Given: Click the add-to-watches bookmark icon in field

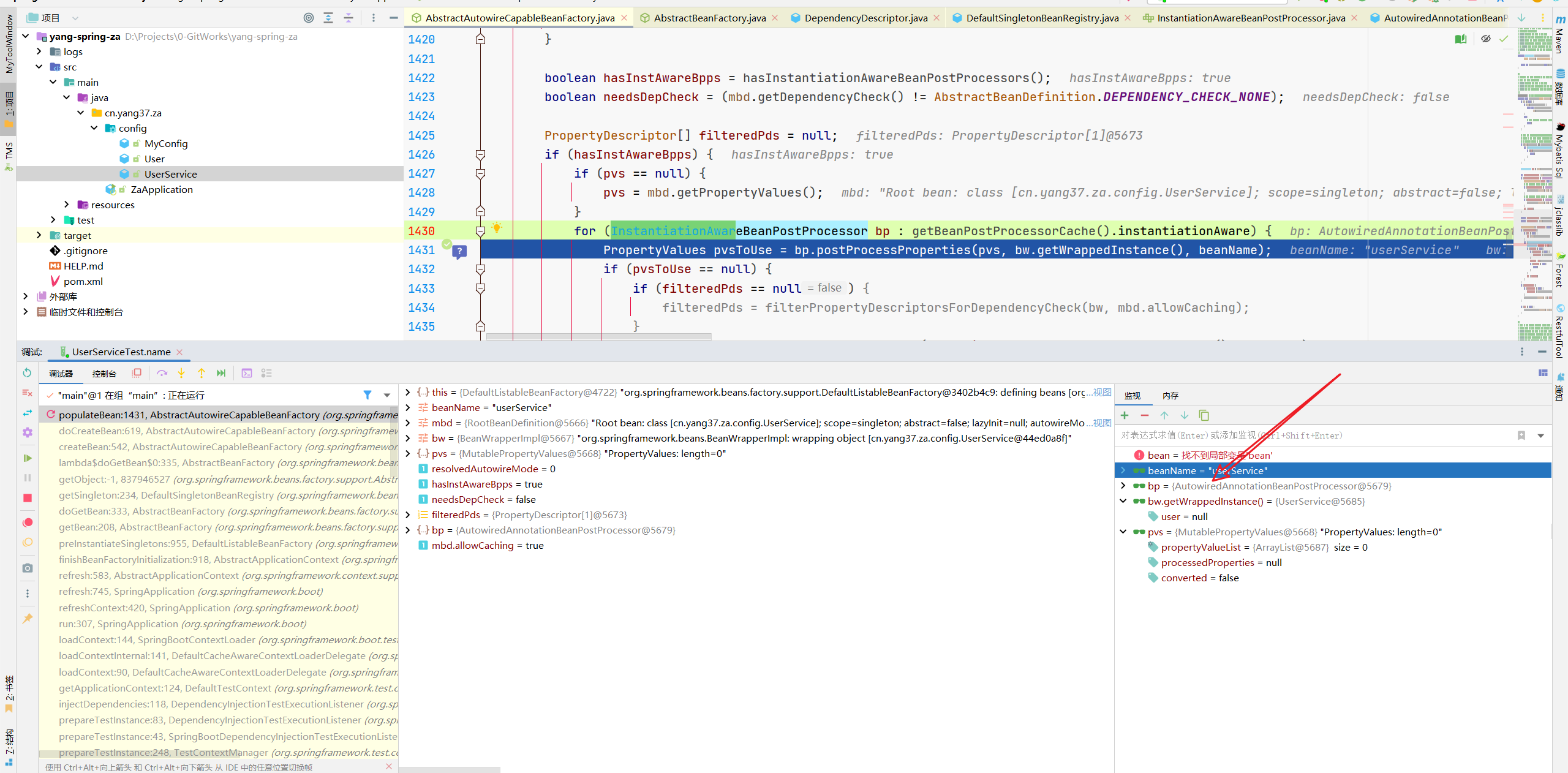Looking at the screenshot, I should [x=1521, y=436].
